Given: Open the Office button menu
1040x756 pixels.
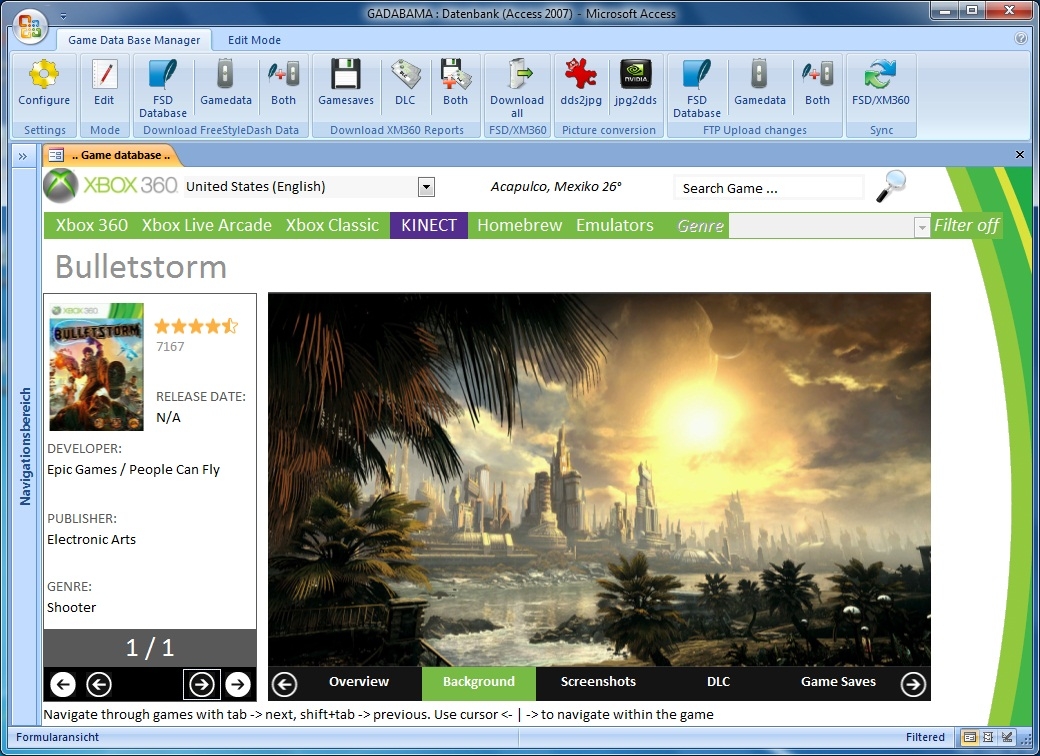Looking at the screenshot, I should 30,27.
